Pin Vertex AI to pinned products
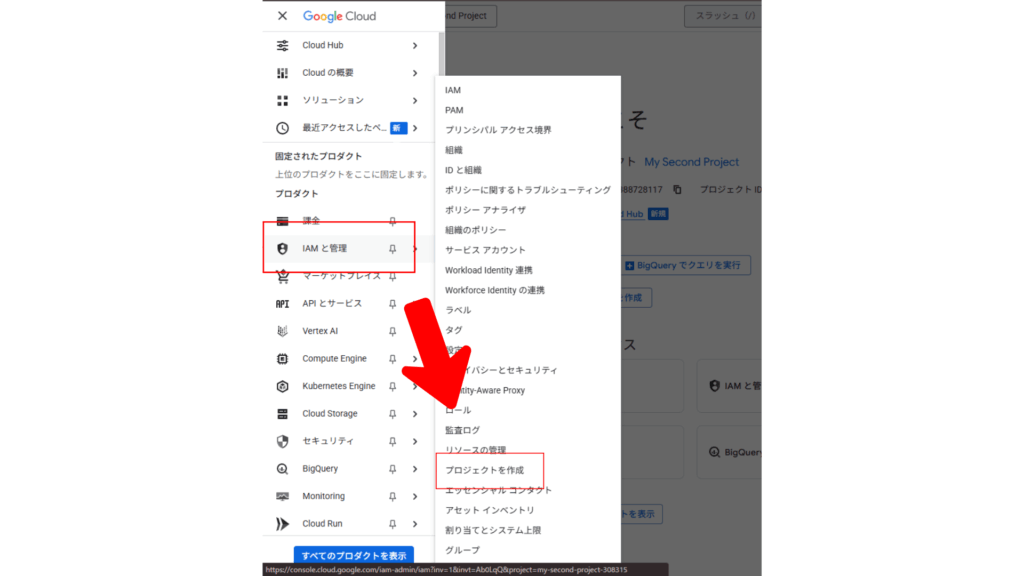1024x576 pixels. pos(392,331)
